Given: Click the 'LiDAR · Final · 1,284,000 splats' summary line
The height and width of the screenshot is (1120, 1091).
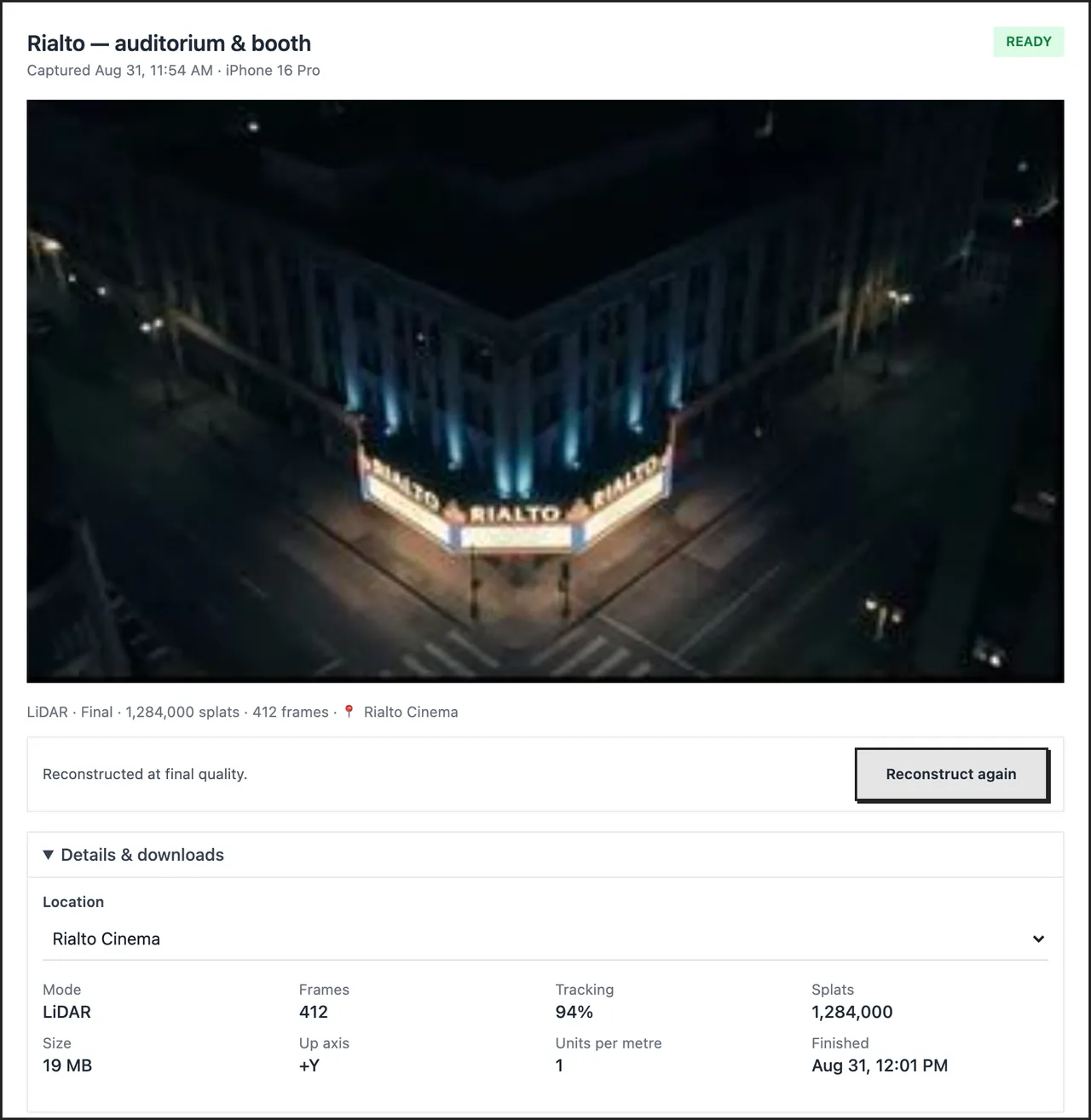Looking at the screenshot, I should click(x=133, y=712).
